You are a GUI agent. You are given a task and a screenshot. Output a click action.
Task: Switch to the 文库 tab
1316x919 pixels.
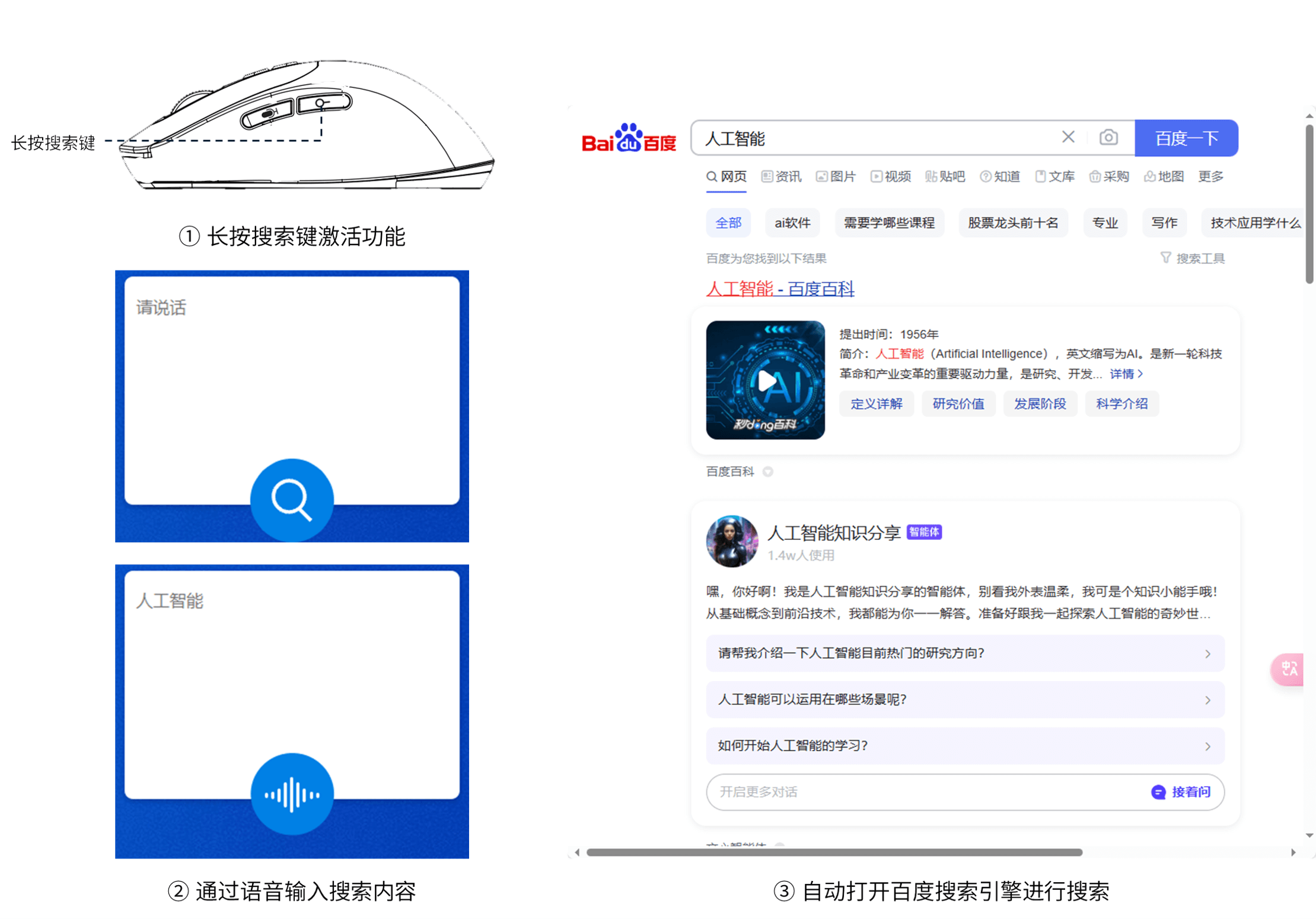[1054, 176]
